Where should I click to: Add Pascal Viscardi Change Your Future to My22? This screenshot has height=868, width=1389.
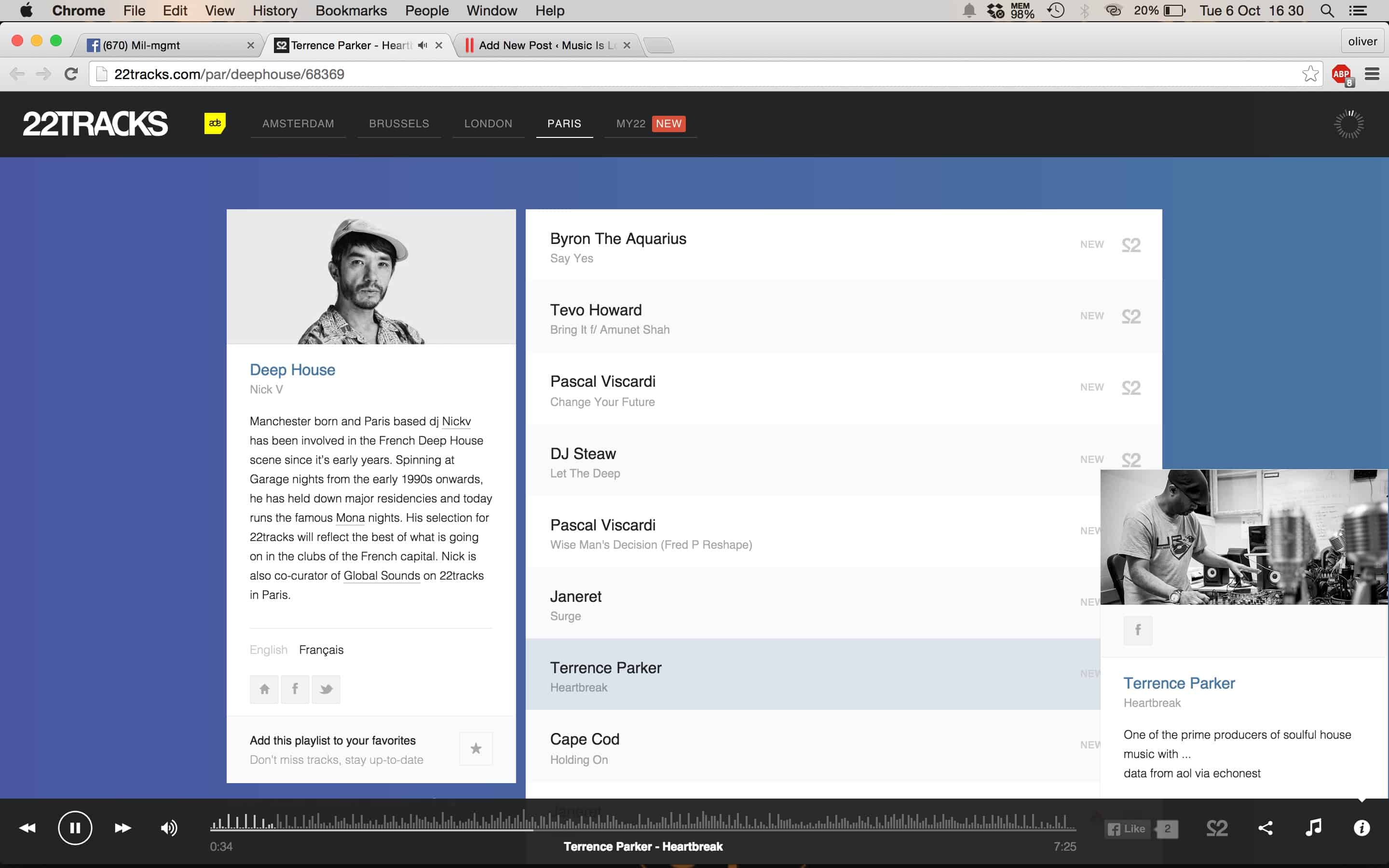1130,388
